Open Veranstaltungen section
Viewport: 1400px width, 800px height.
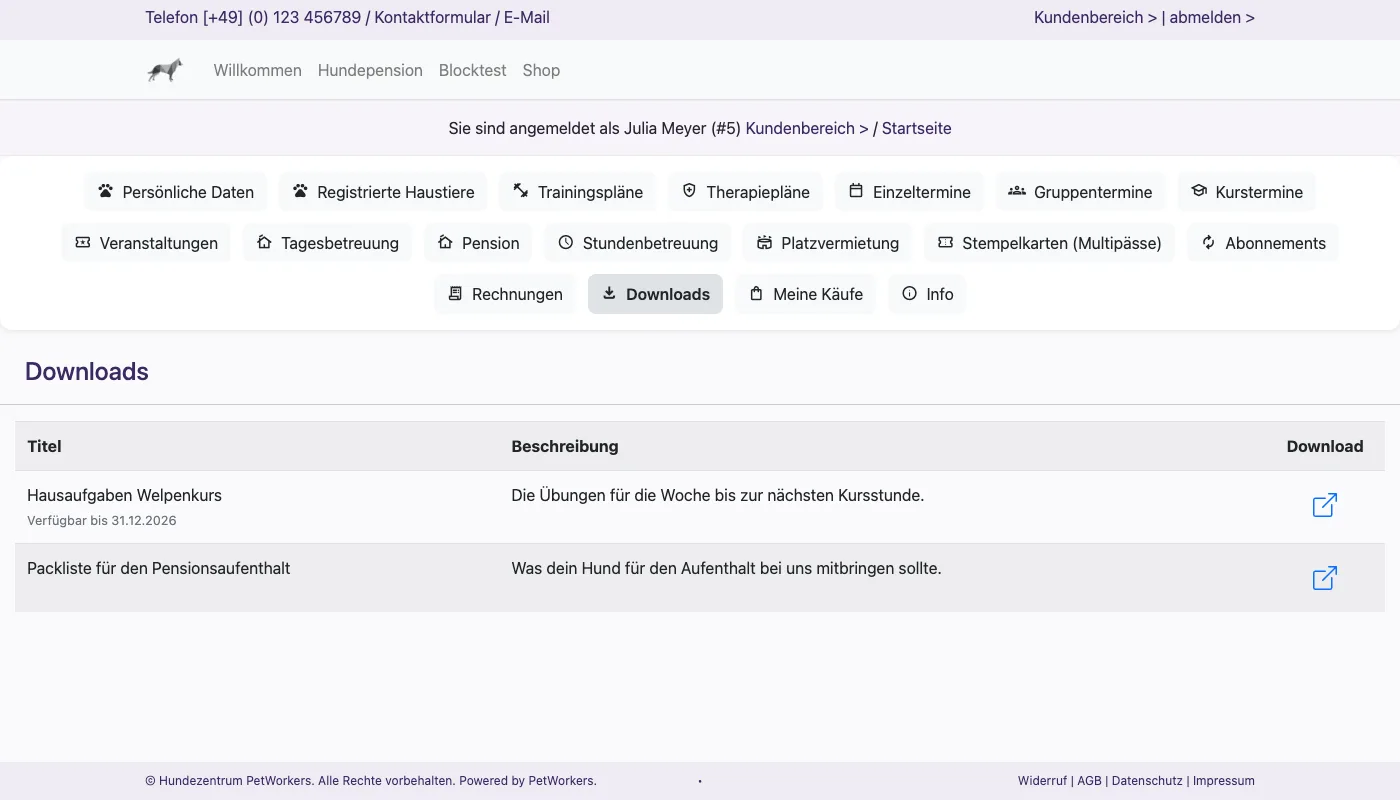(x=146, y=243)
